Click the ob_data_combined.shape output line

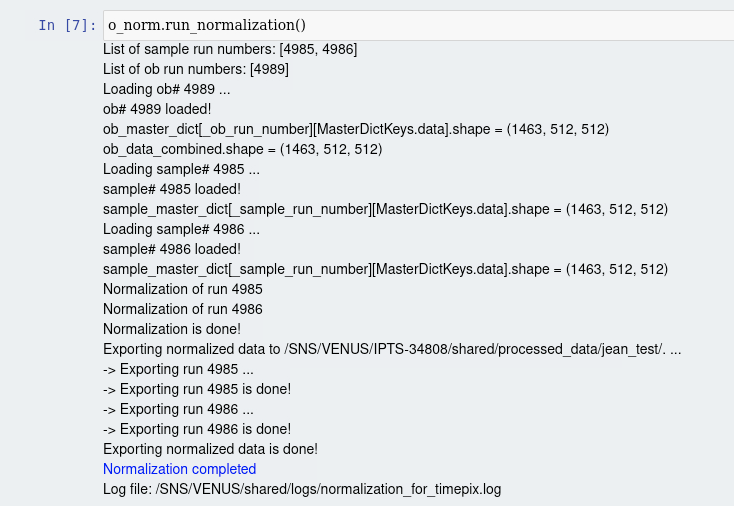pos(243,149)
